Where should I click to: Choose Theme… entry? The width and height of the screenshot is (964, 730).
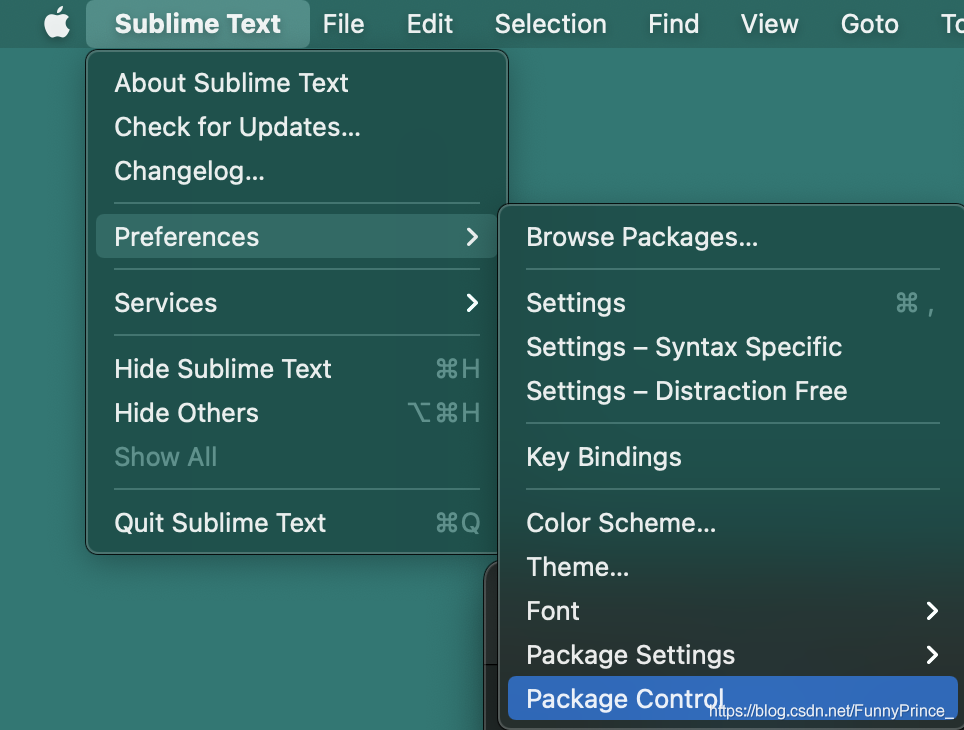733,567
